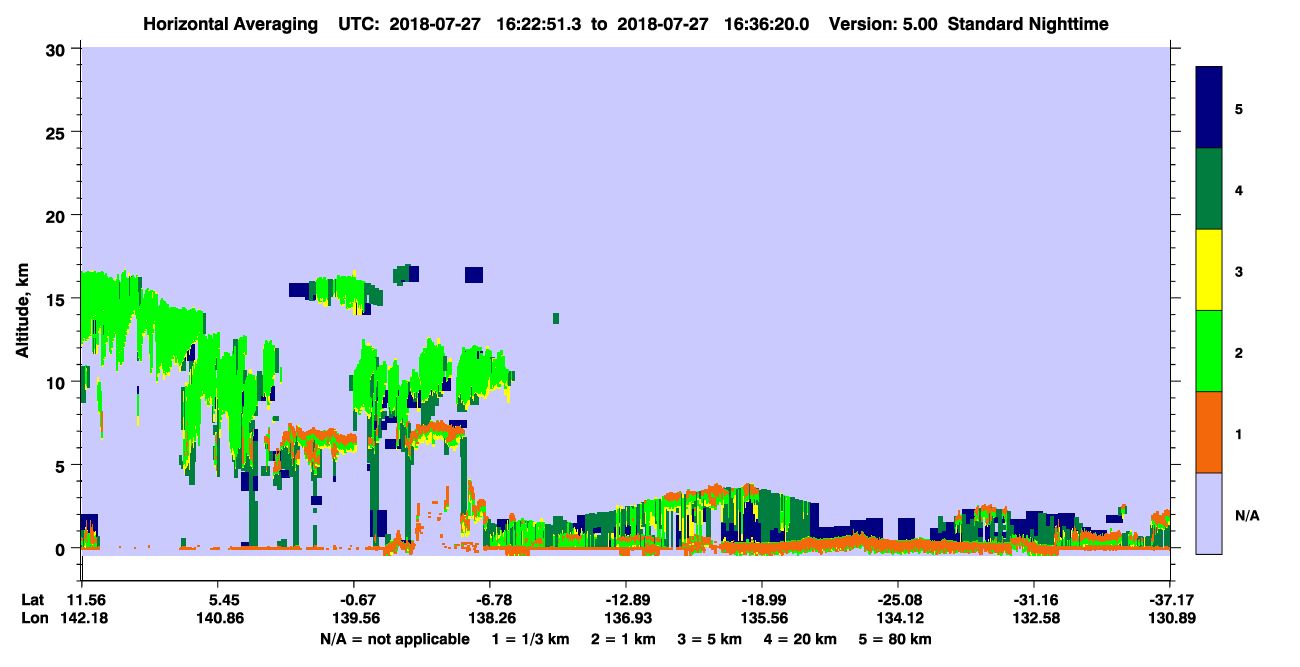Click the latitude value -0.67
1300x667 pixels.
354,600
